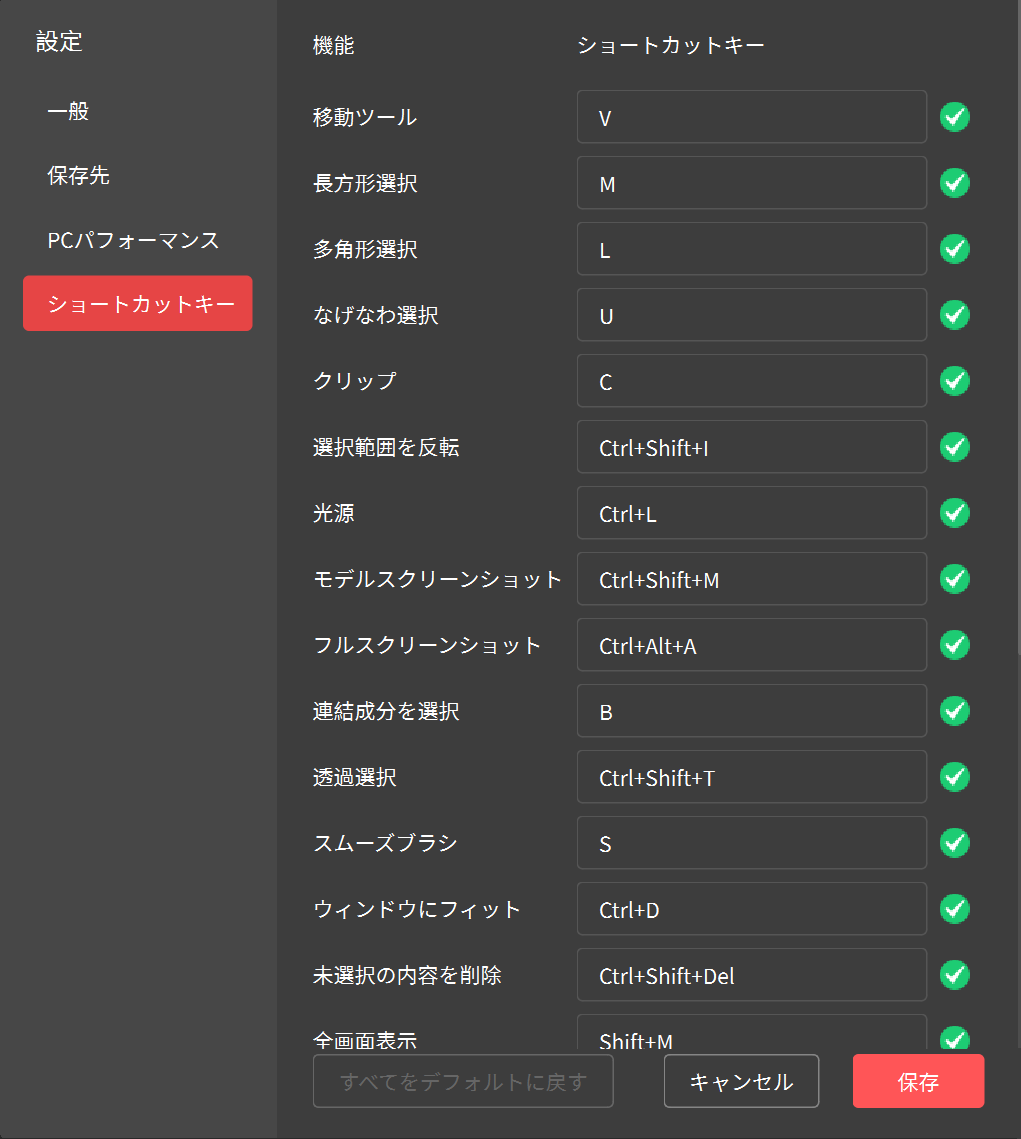Click the キャンセル button
The width and height of the screenshot is (1021, 1139).
point(741,1081)
